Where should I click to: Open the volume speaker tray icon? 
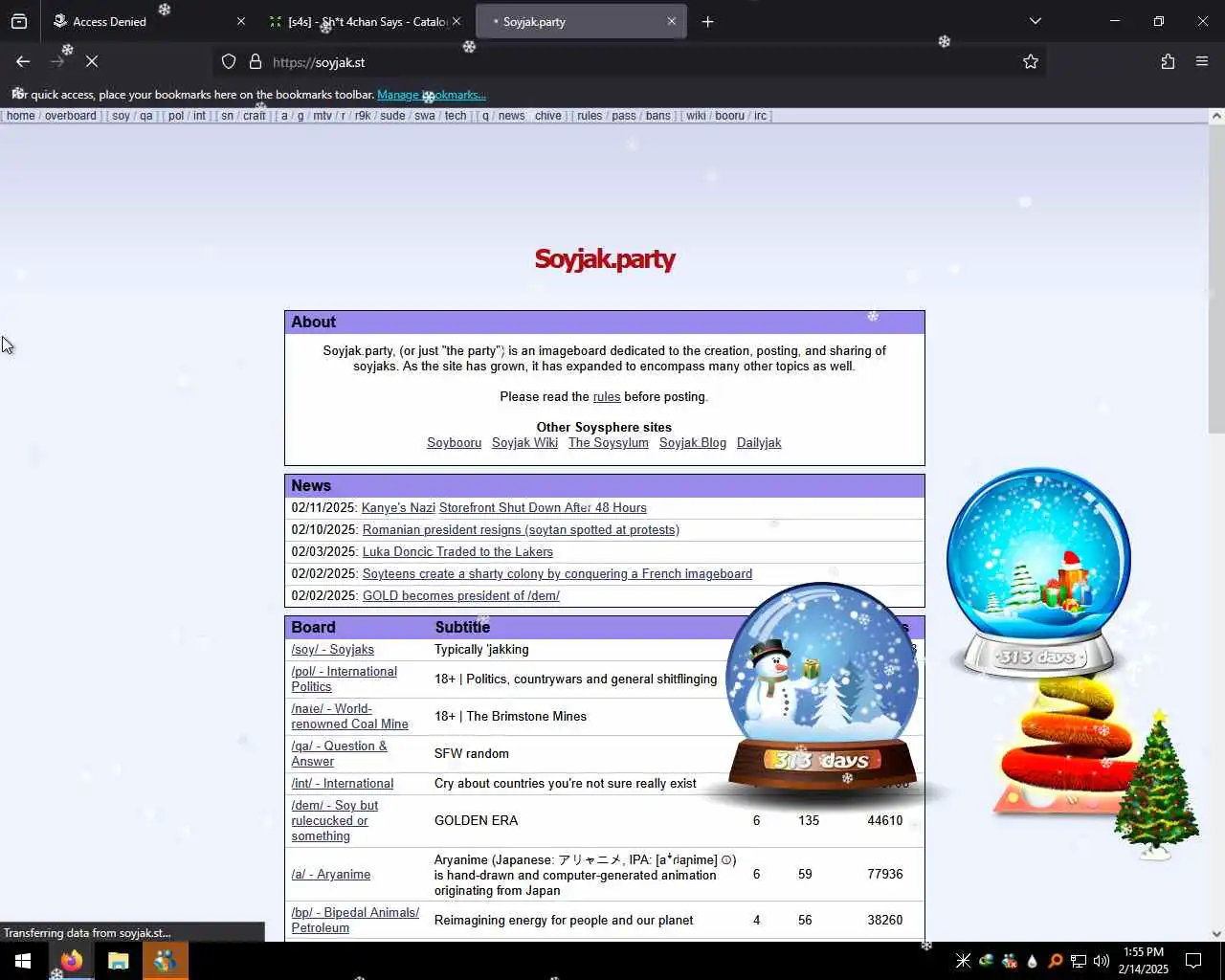click(x=1102, y=961)
